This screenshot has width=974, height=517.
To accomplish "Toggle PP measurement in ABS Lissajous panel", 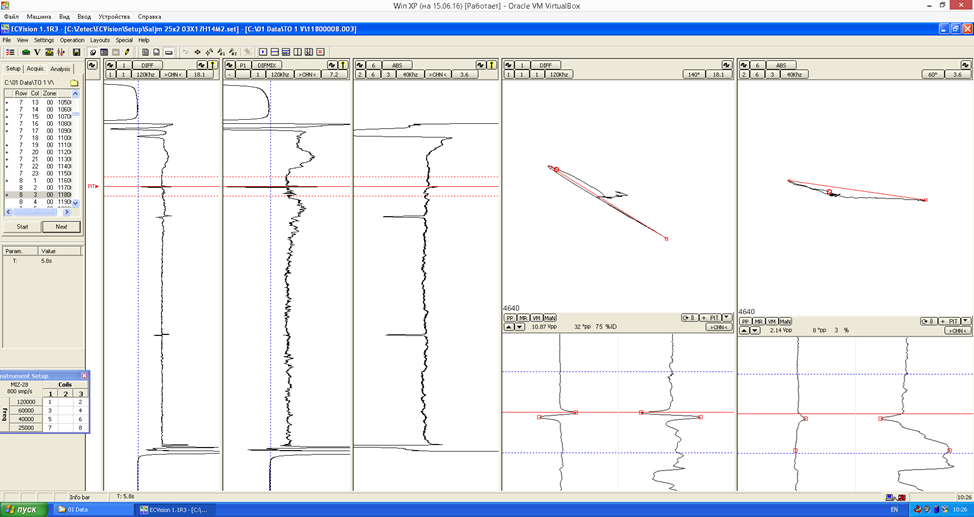I will (x=745, y=321).
